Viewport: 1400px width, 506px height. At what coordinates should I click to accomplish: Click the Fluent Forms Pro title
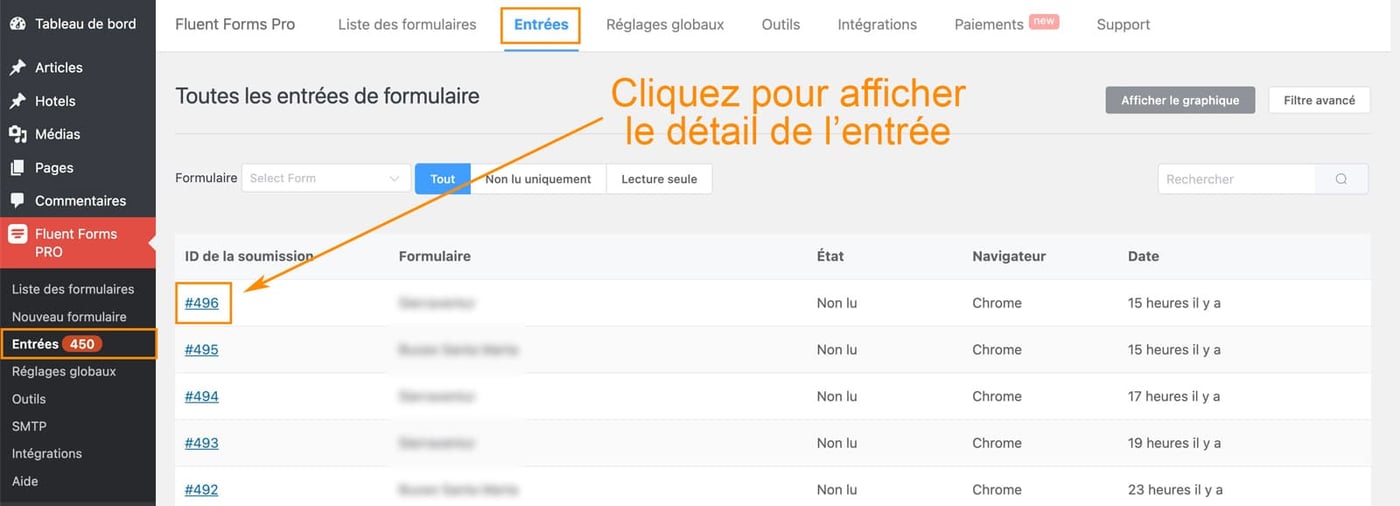[x=235, y=24]
